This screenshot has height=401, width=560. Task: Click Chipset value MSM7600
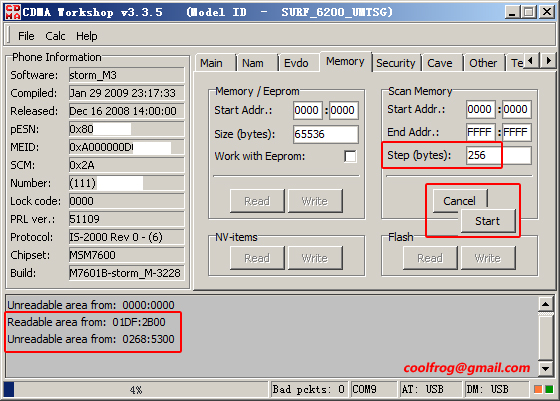[126, 255]
